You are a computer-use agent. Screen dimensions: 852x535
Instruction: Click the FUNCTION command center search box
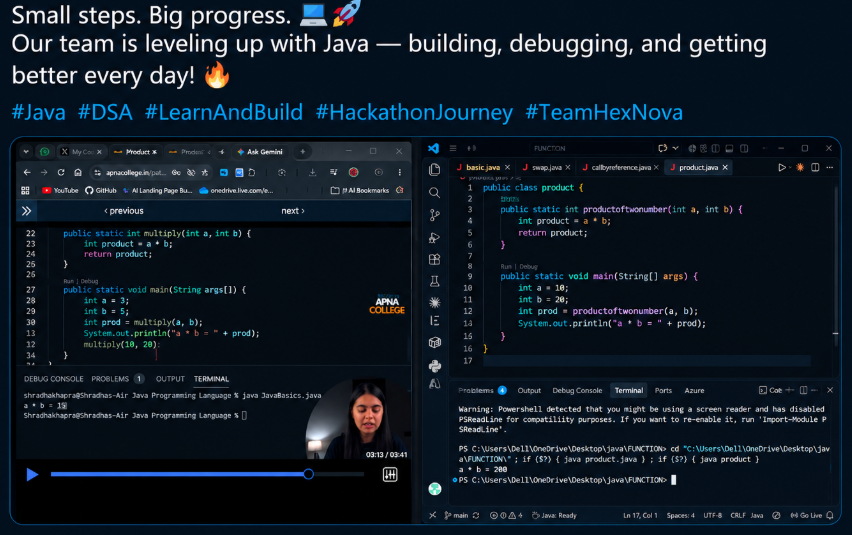coord(591,148)
